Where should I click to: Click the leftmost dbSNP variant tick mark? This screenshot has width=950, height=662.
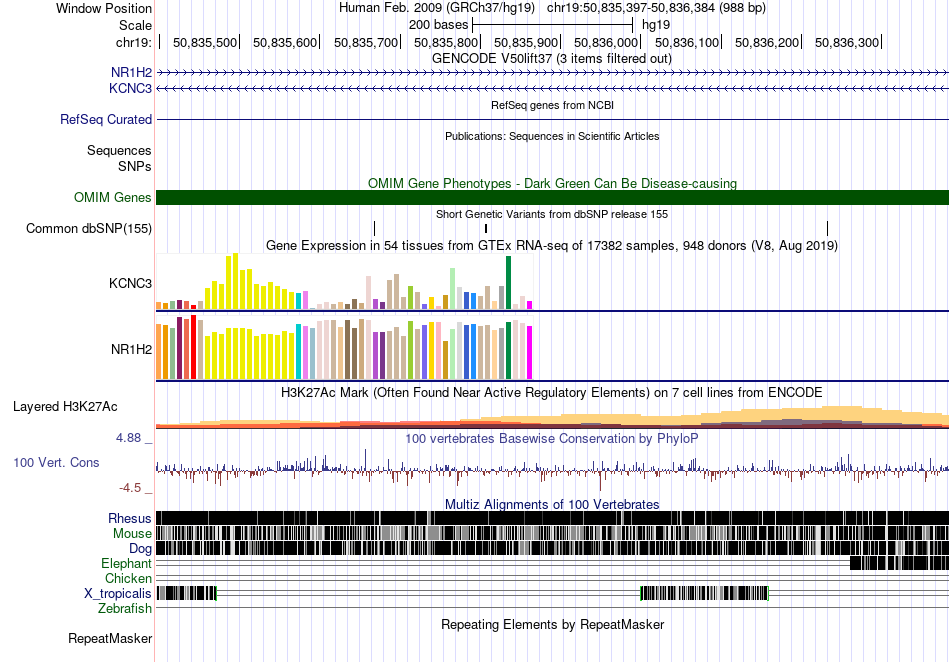point(374,228)
